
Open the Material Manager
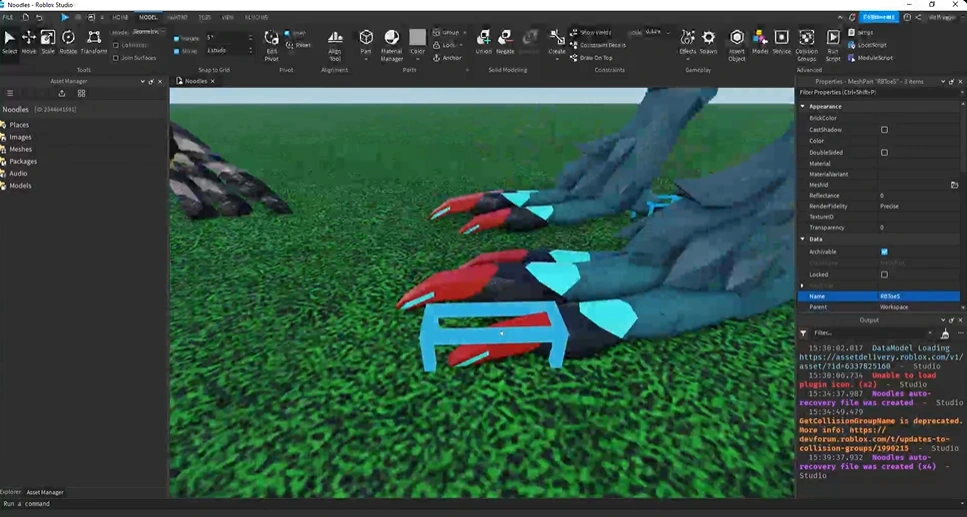click(x=392, y=45)
